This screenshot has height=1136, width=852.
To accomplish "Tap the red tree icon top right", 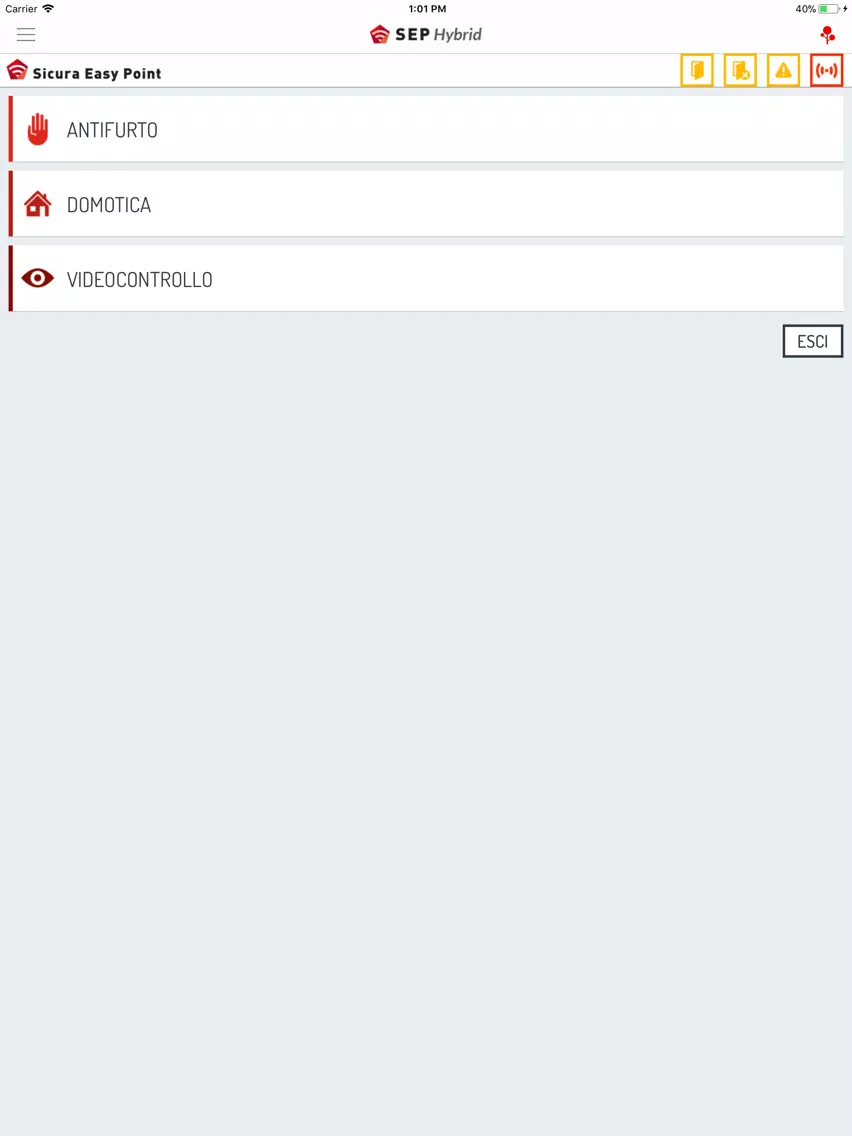I will tap(827, 35).
